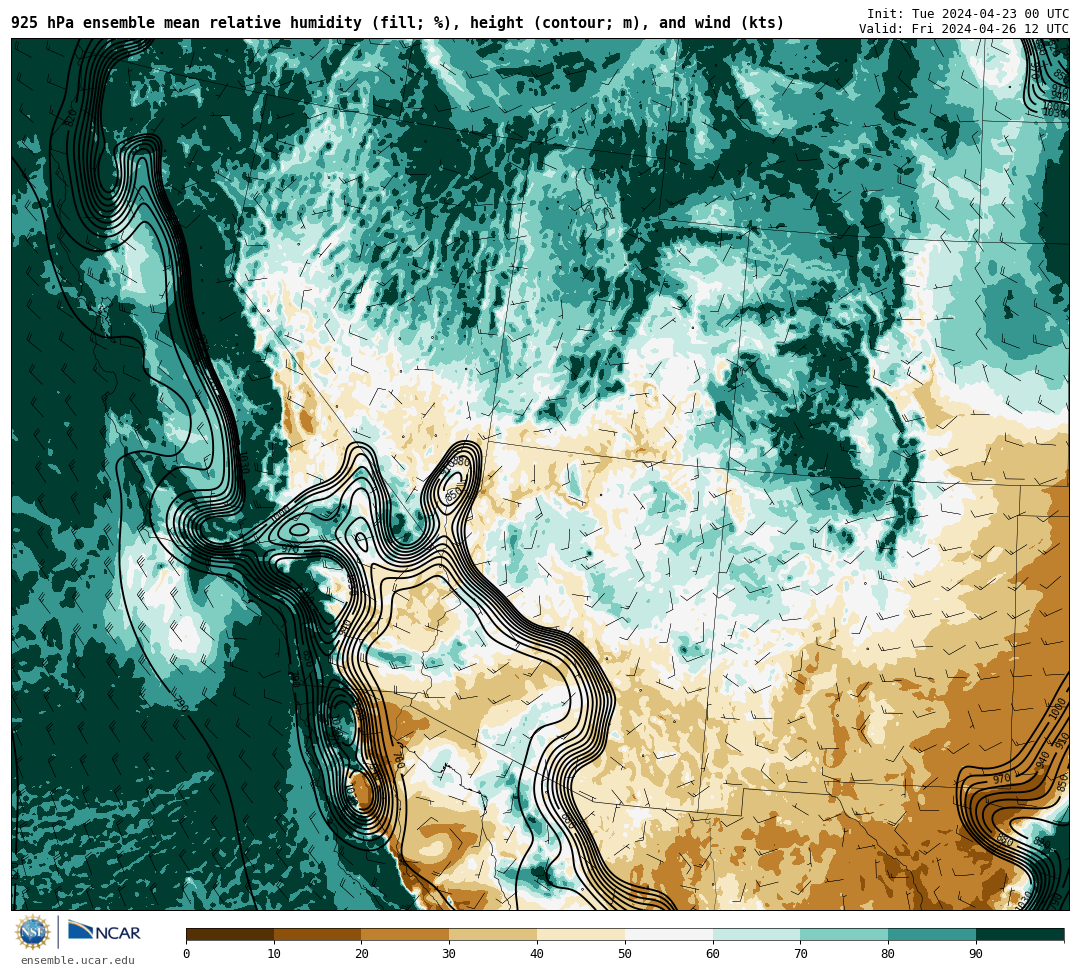
Task: Click the colorbar tick label 50
Action: (625, 954)
